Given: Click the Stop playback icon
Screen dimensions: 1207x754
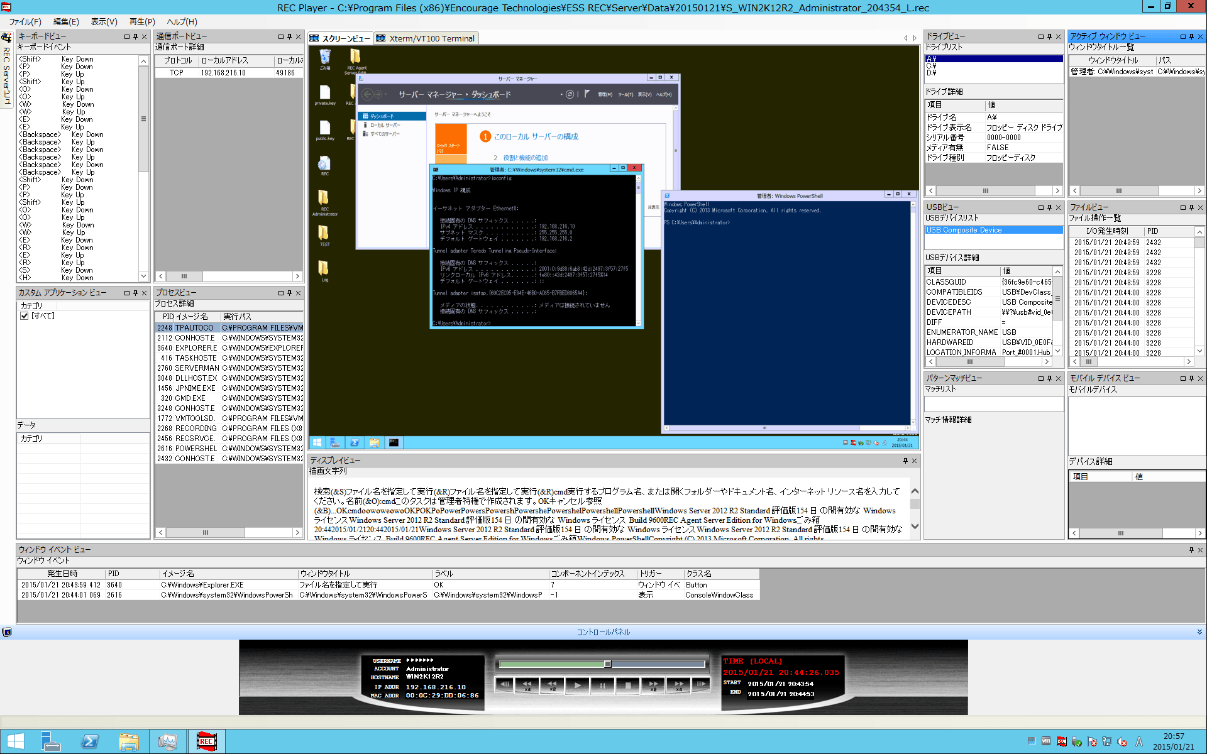Looking at the screenshot, I should click(x=628, y=686).
